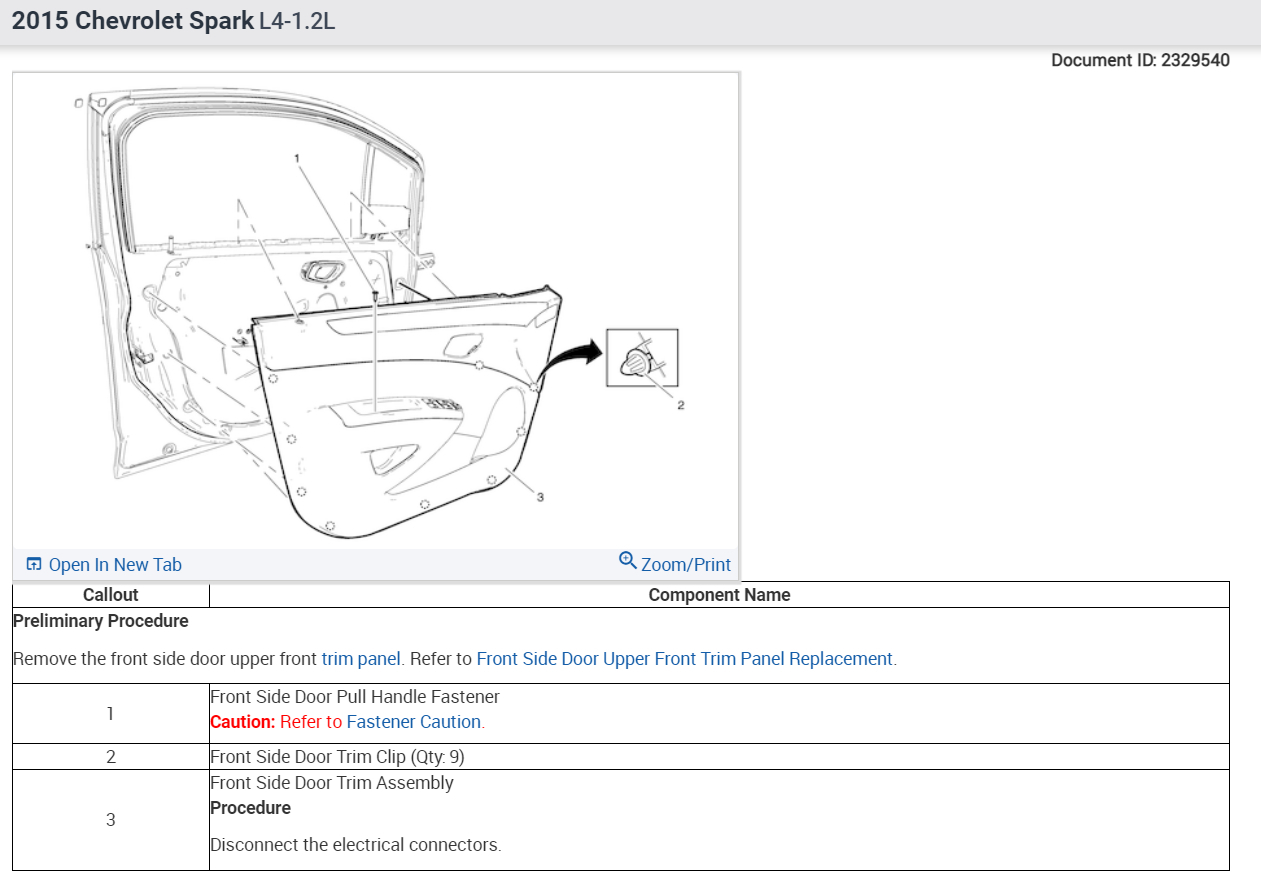Image resolution: width=1261 pixels, height=893 pixels.
Task: Click 'Front Side Door Trim Assembly' text
Action: pyautogui.click(x=332, y=783)
